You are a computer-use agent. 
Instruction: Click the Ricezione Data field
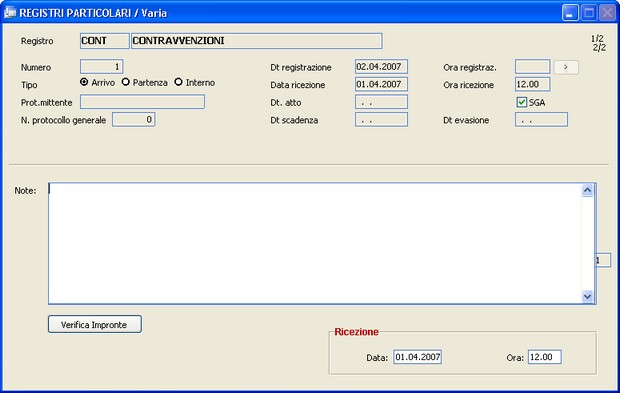418,357
